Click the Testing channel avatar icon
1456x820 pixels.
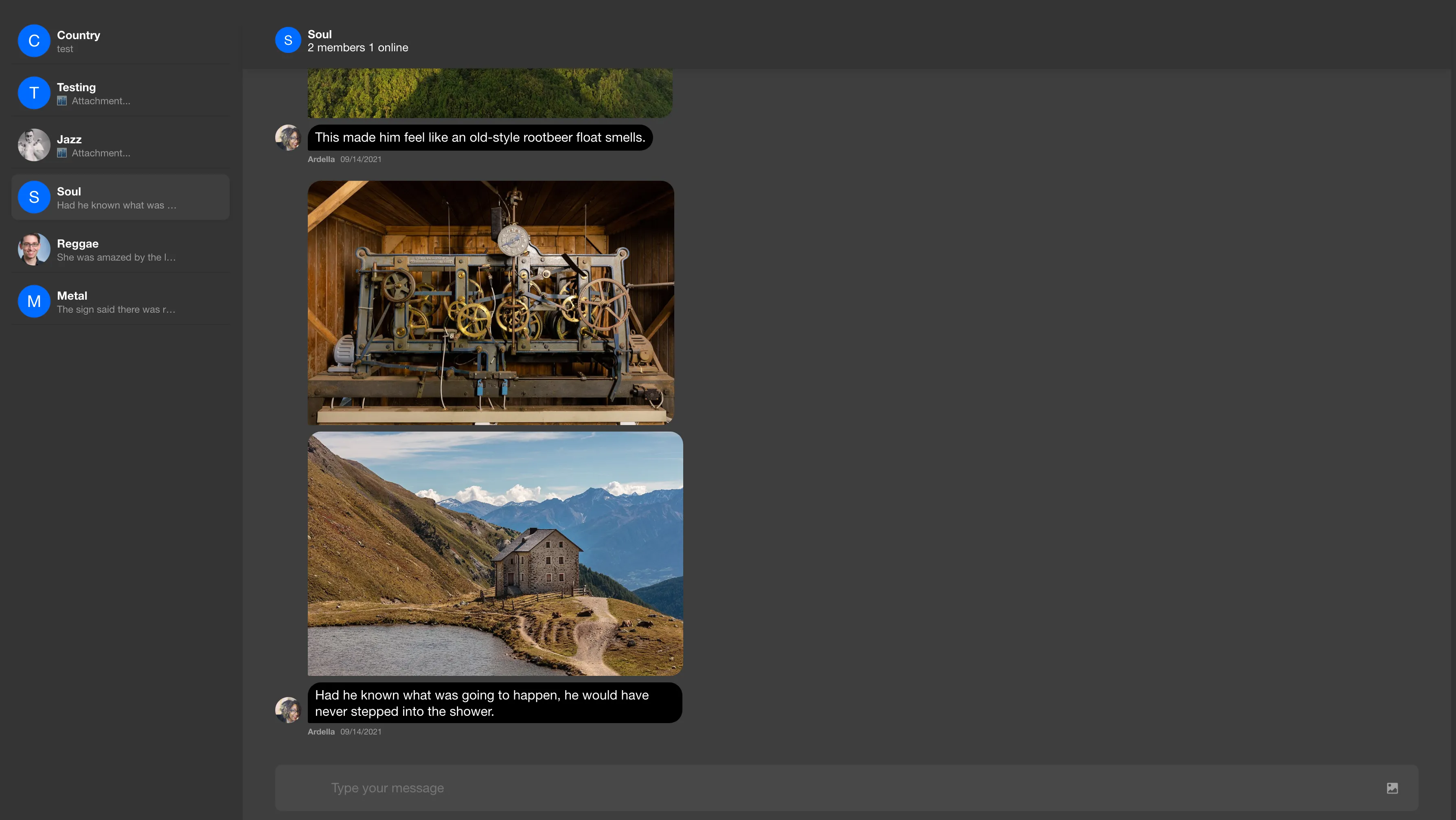click(x=33, y=93)
